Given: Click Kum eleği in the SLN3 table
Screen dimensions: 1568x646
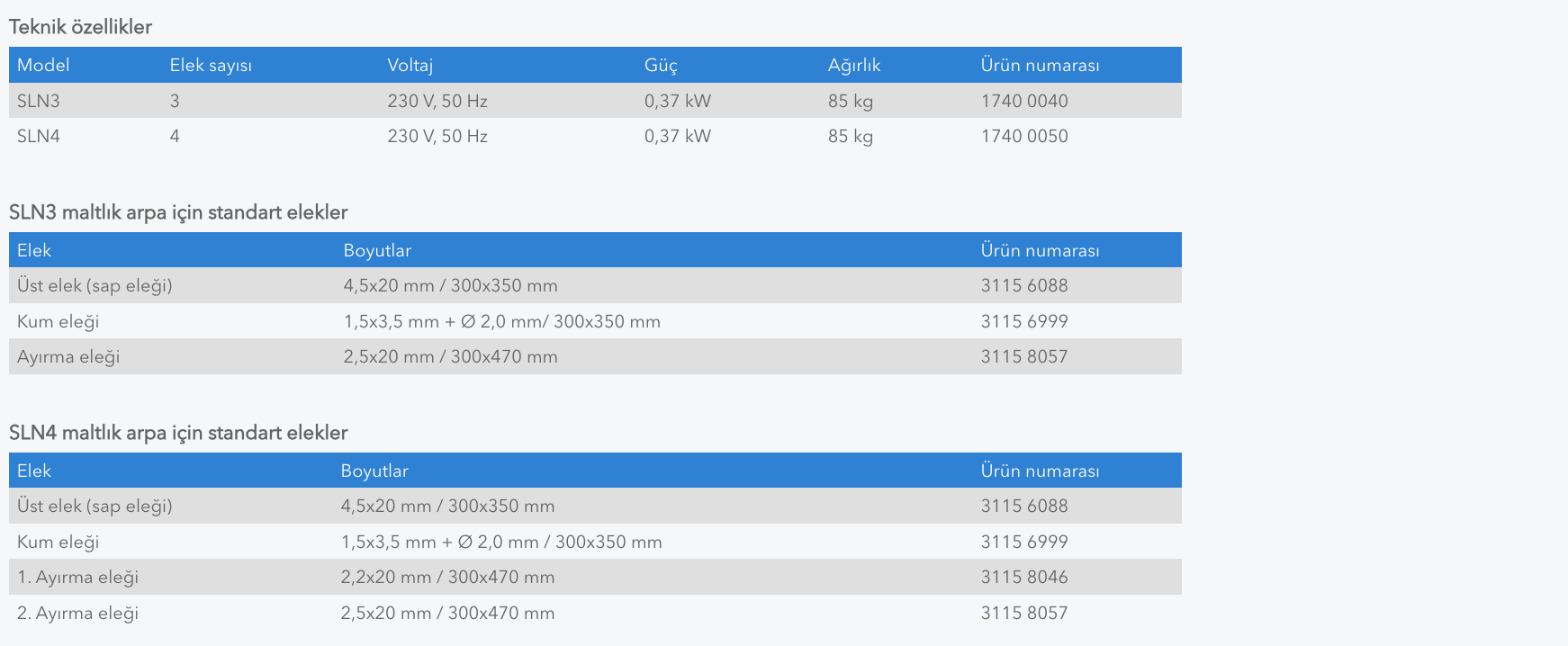Looking at the screenshot, I should tap(59, 321).
